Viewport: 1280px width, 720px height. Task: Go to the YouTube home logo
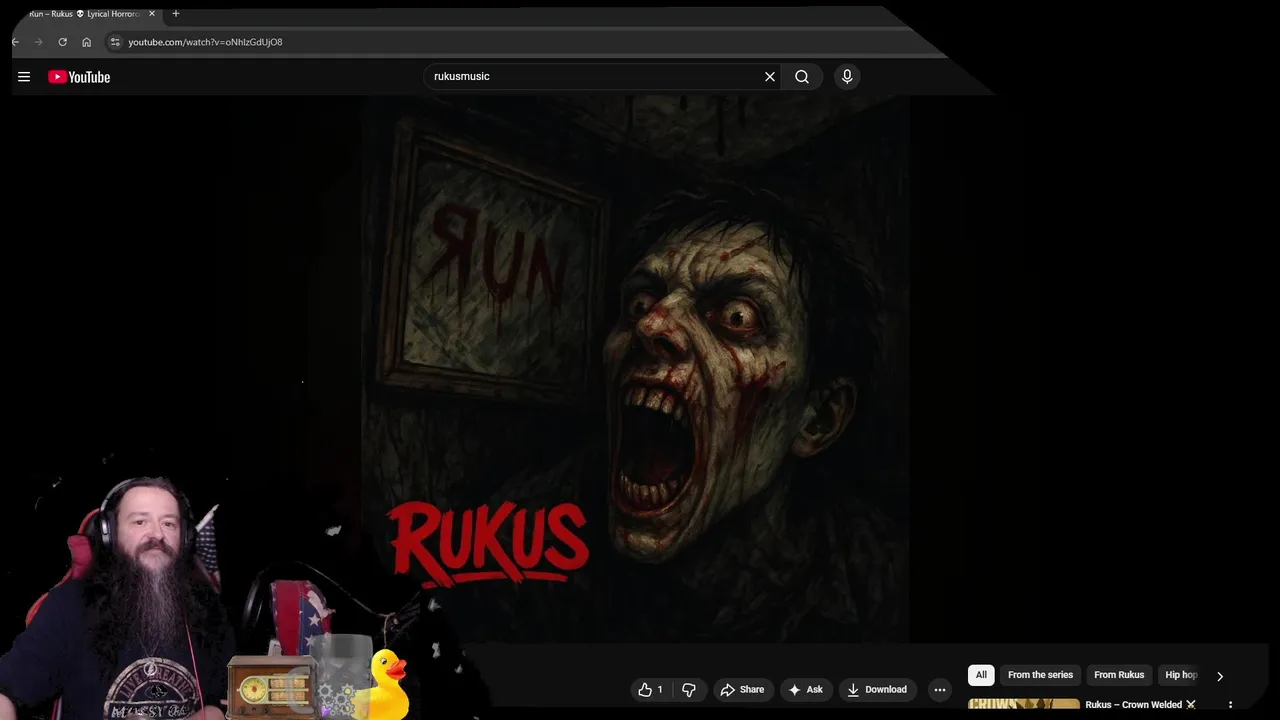pyautogui.click(x=79, y=77)
